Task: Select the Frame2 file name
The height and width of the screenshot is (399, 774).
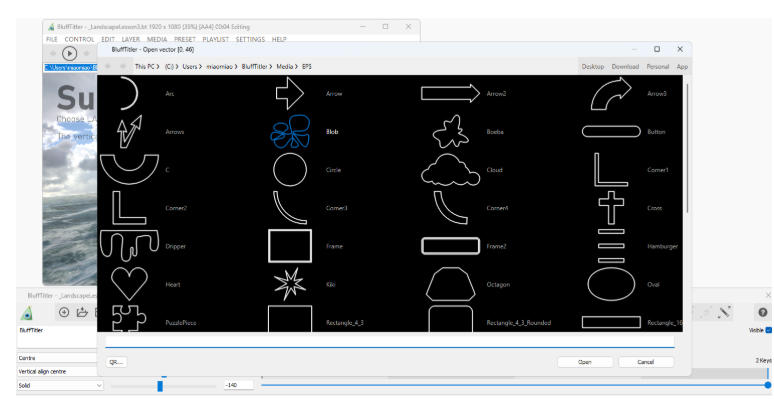Action: tap(497, 246)
